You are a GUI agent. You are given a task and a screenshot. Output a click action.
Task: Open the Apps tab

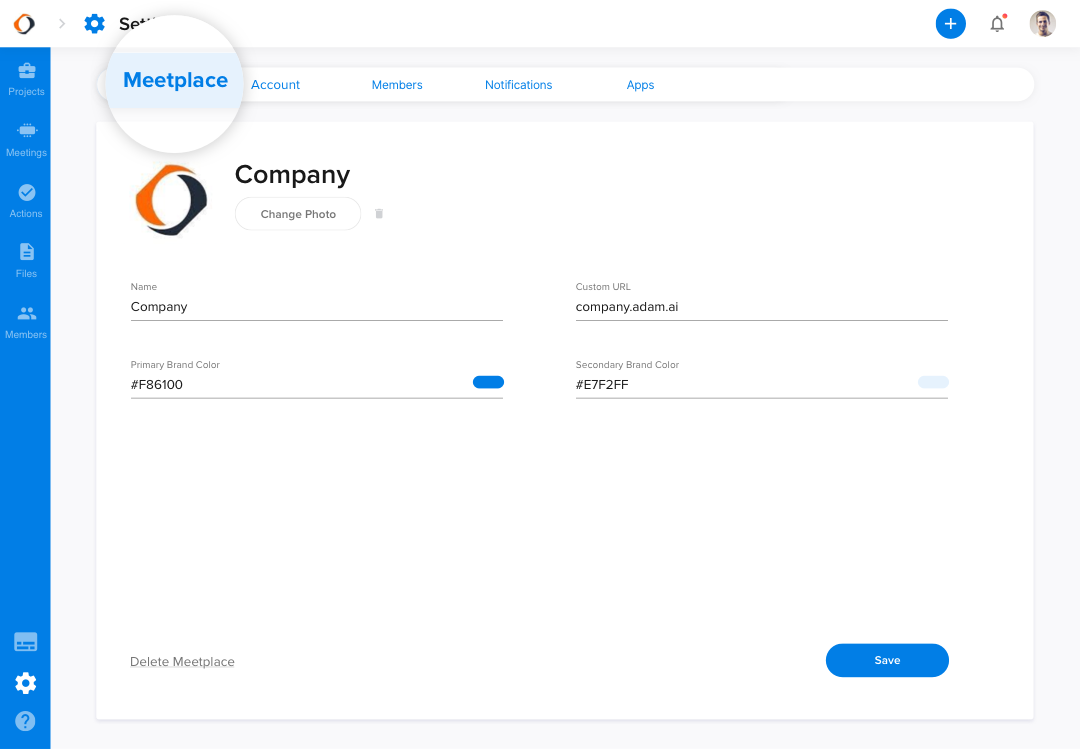click(641, 85)
